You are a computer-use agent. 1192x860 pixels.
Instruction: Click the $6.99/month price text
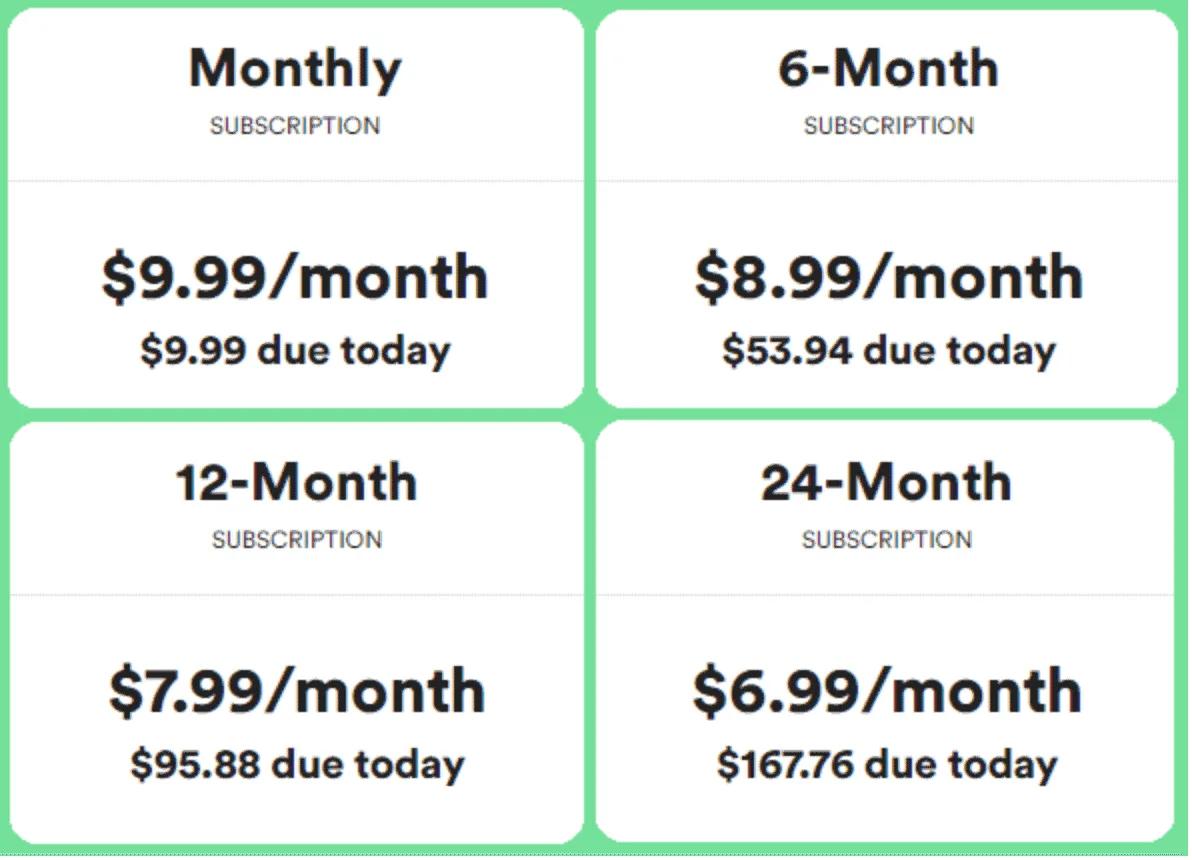[x=886, y=691]
